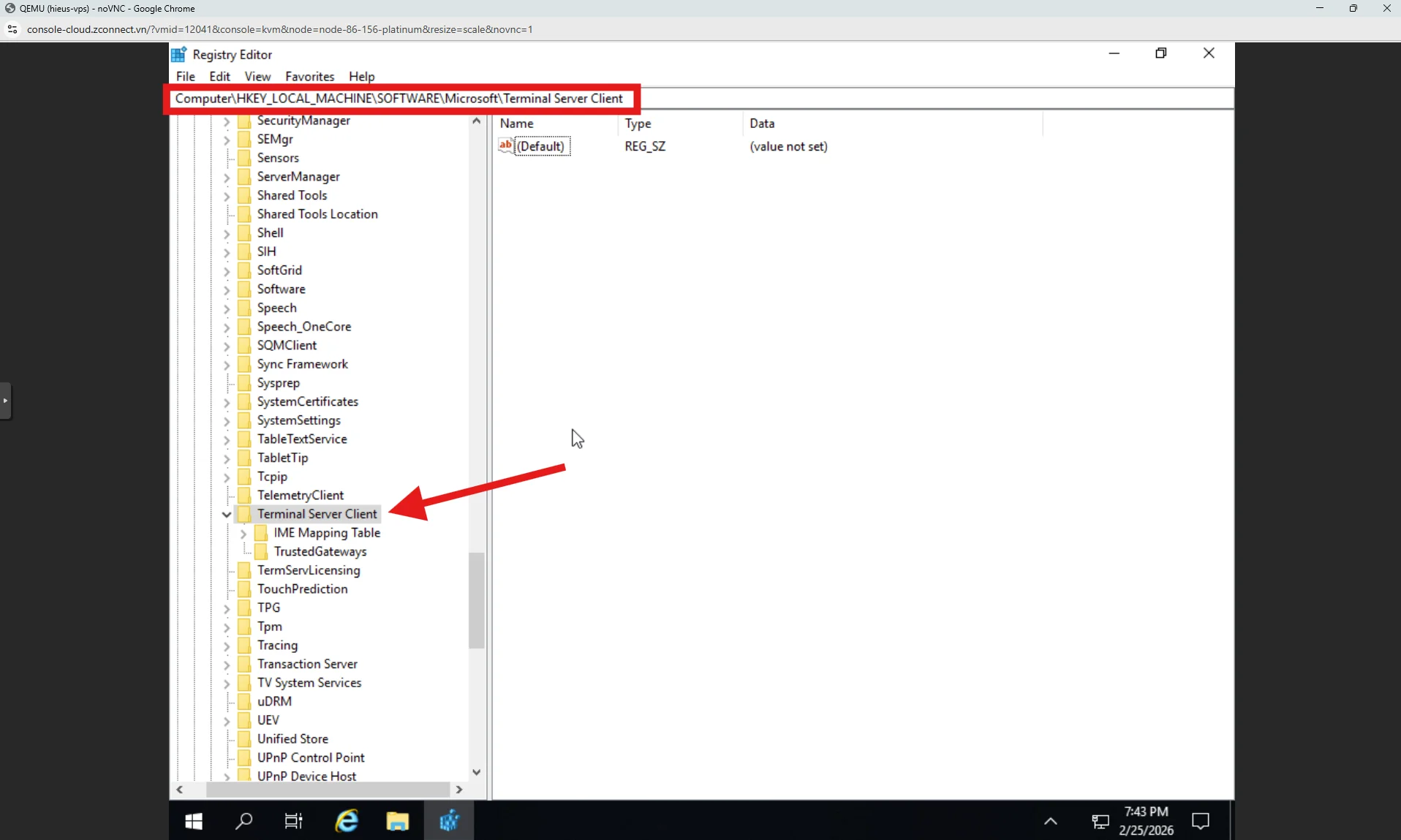Click the tree horizontal scroll right arrow
Screen dimensions: 1401x840
coord(459,790)
